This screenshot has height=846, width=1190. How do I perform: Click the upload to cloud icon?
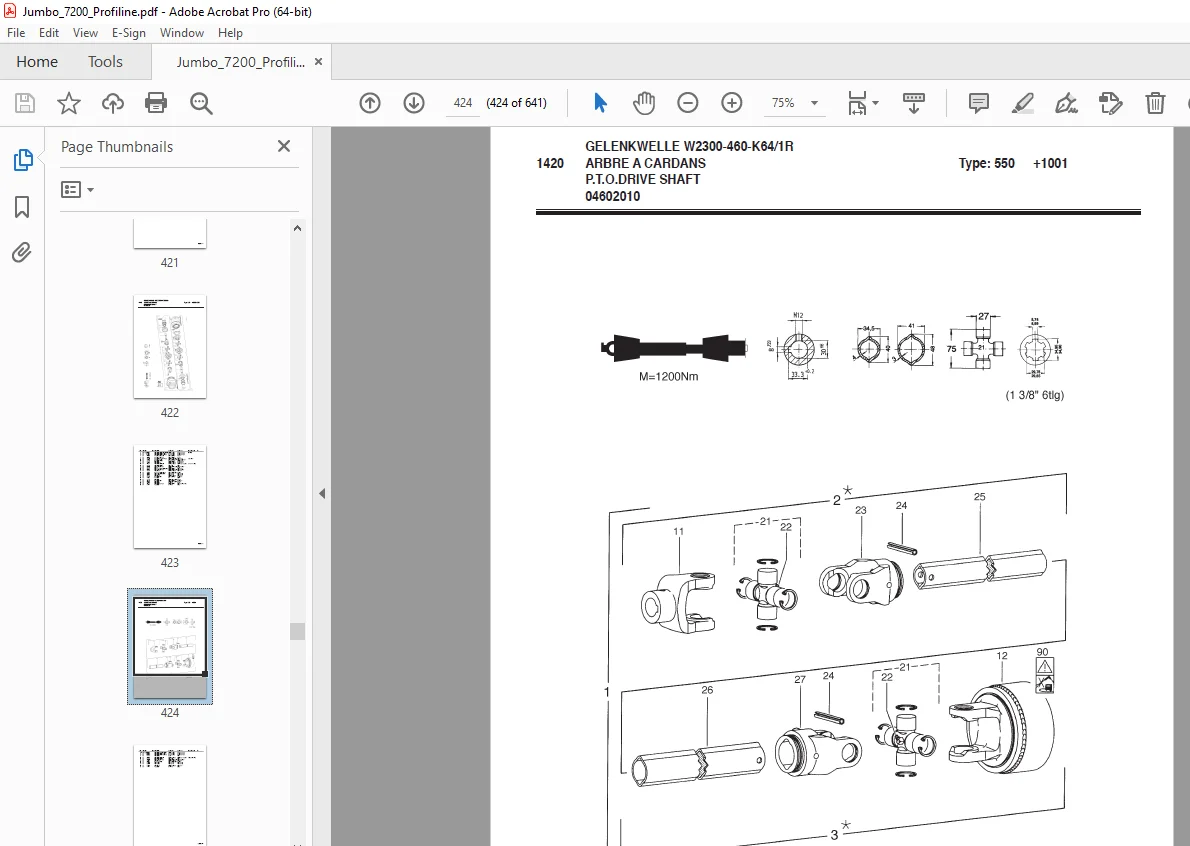coord(113,103)
